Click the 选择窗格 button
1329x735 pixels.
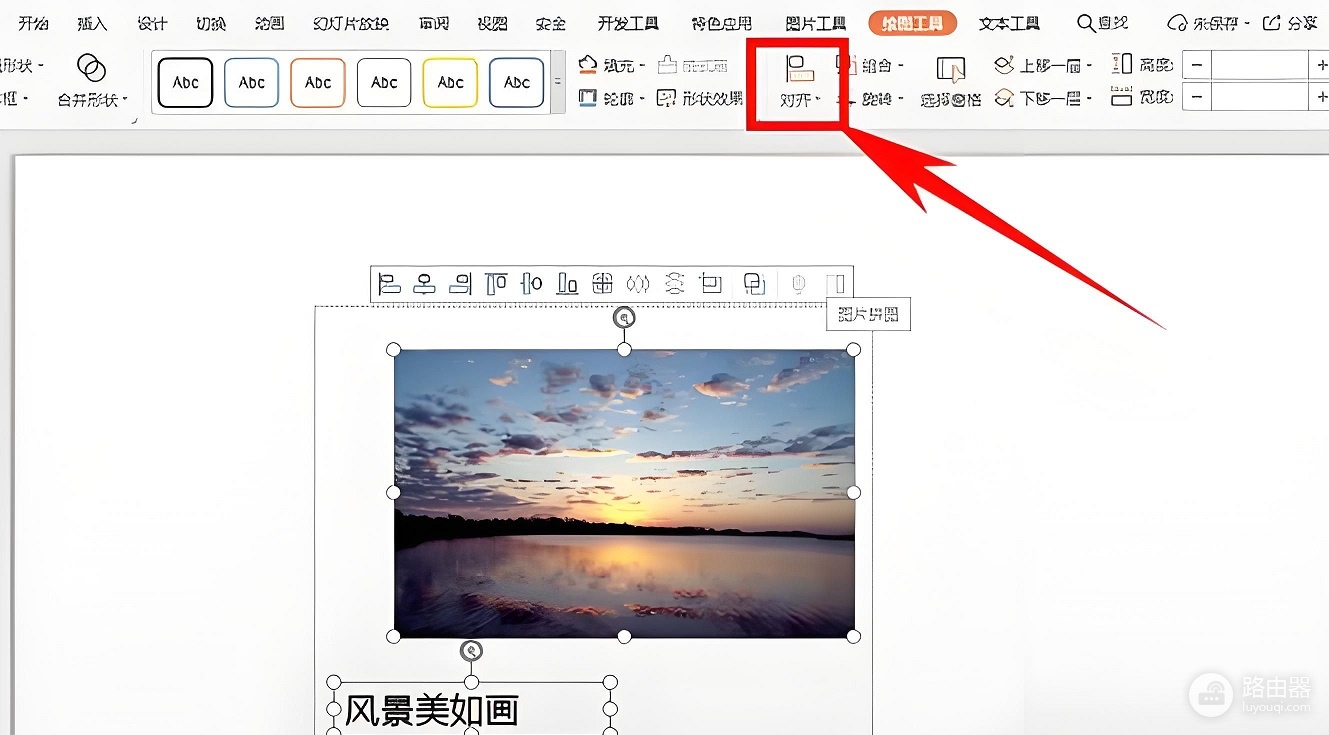pos(951,83)
